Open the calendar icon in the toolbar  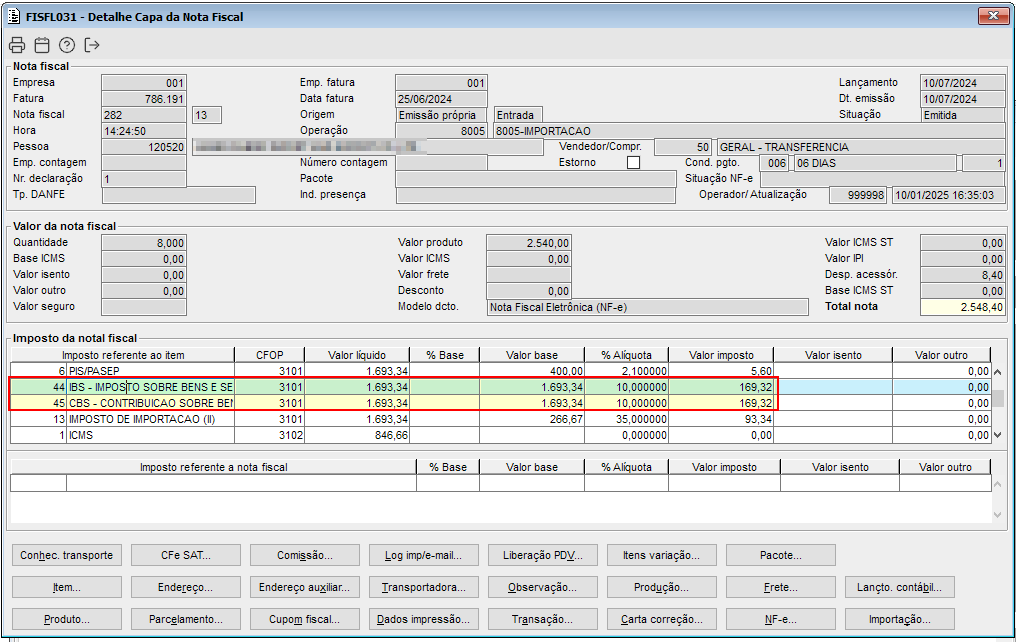(42, 45)
